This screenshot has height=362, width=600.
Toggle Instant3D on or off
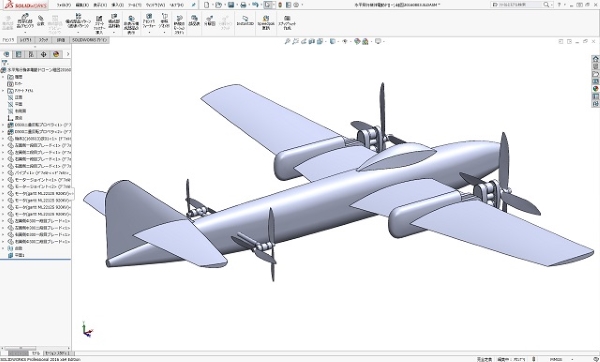tap(245, 20)
